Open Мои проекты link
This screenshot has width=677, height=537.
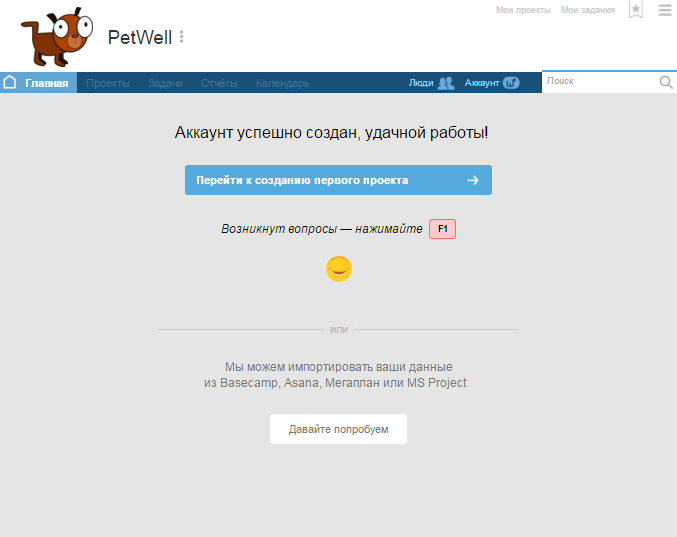coord(523,10)
